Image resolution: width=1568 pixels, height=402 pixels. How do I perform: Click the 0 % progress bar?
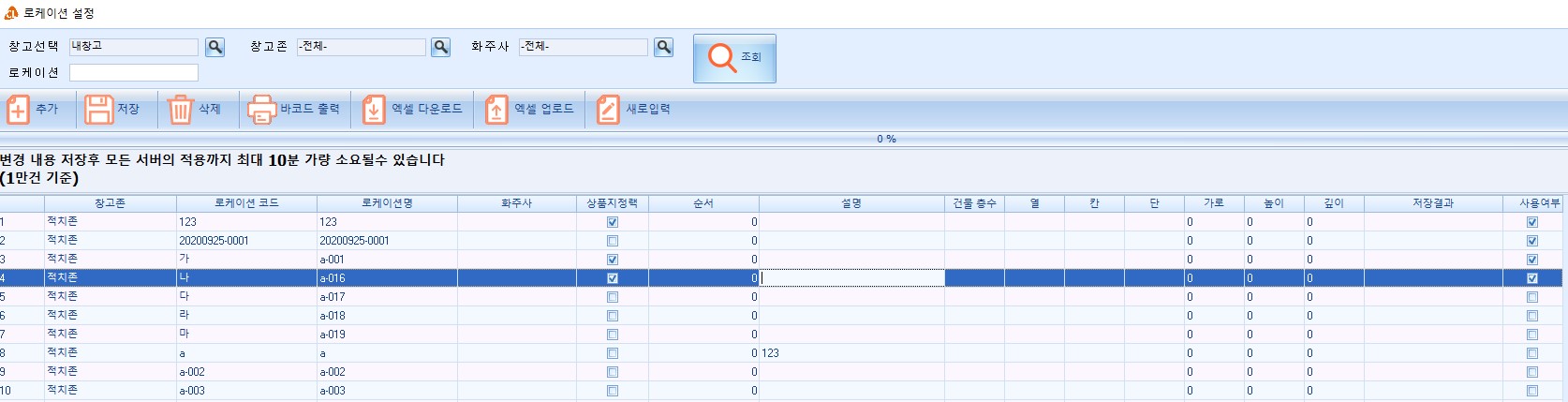[x=886, y=139]
